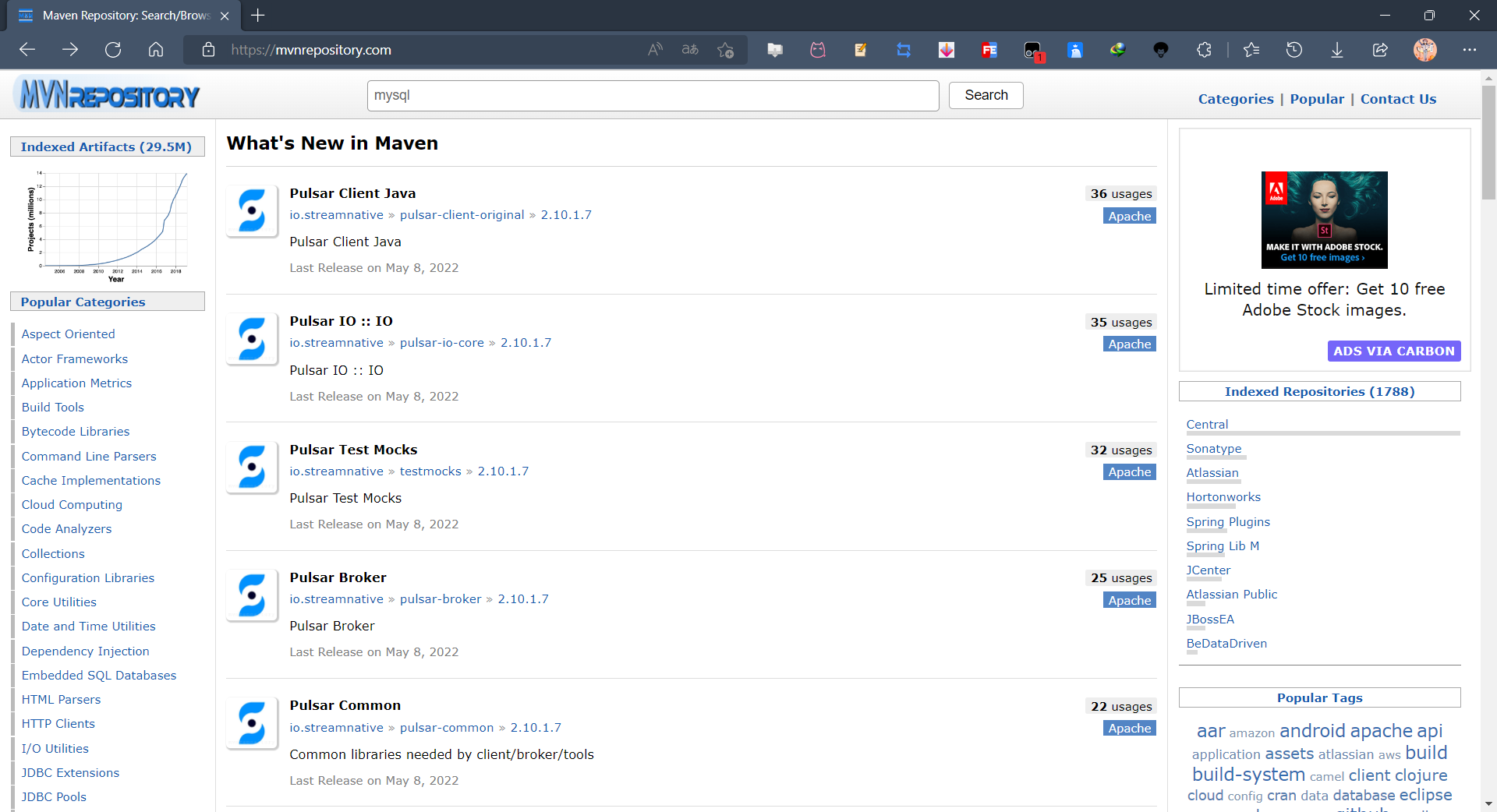The height and width of the screenshot is (812, 1497).
Task: Open the testmocks artifact link
Action: (430, 471)
